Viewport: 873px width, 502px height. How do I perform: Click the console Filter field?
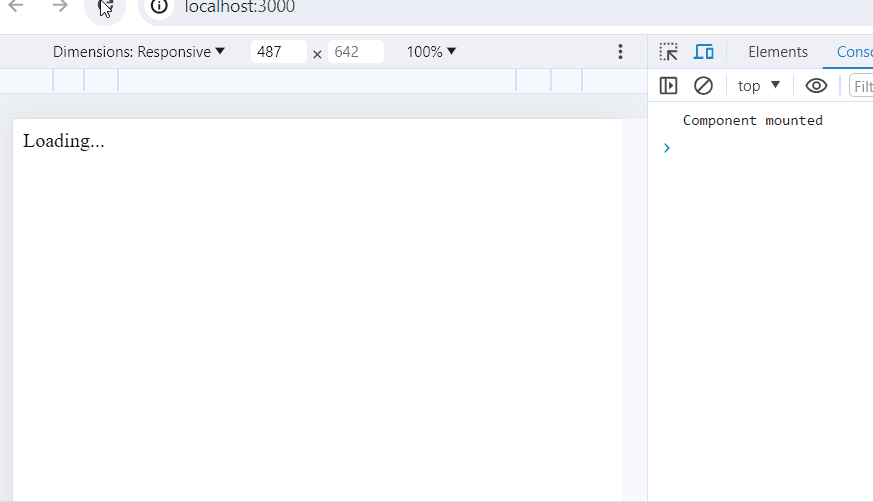(862, 86)
